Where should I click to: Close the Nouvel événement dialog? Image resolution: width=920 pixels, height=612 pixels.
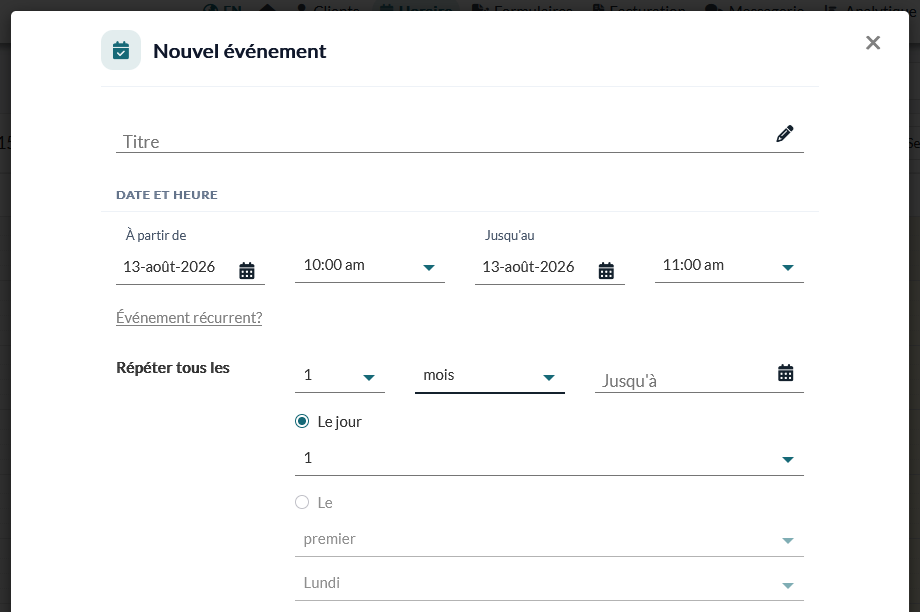(872, 43)
